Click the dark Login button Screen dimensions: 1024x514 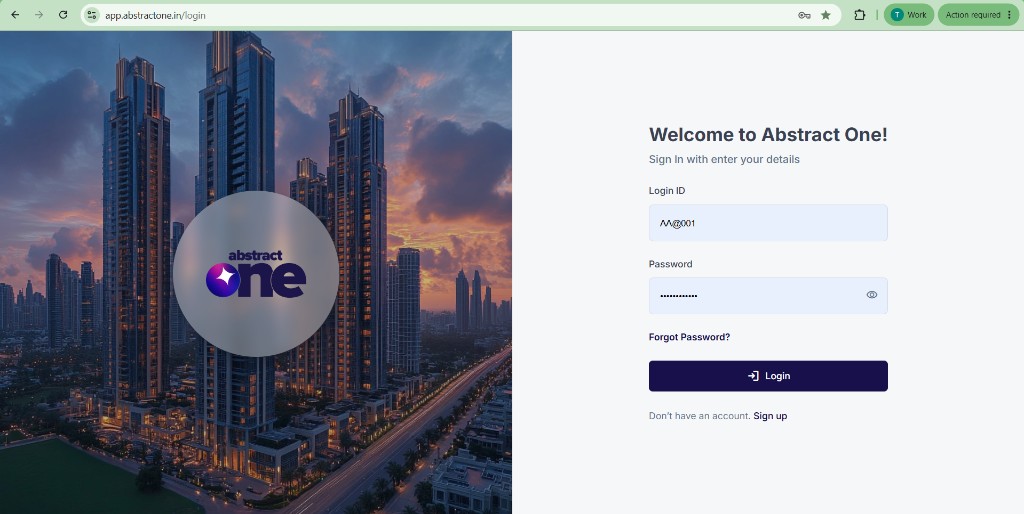point(768,376)
